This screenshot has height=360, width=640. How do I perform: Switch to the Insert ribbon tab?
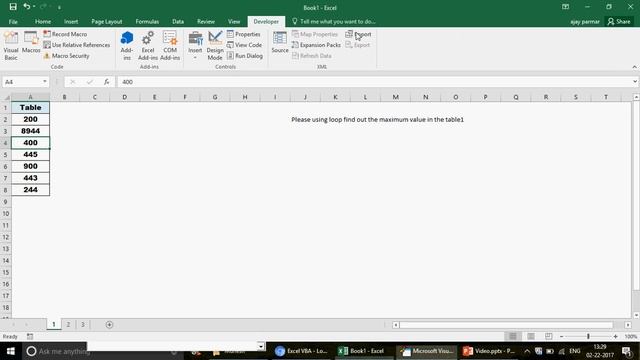[71, 22]
